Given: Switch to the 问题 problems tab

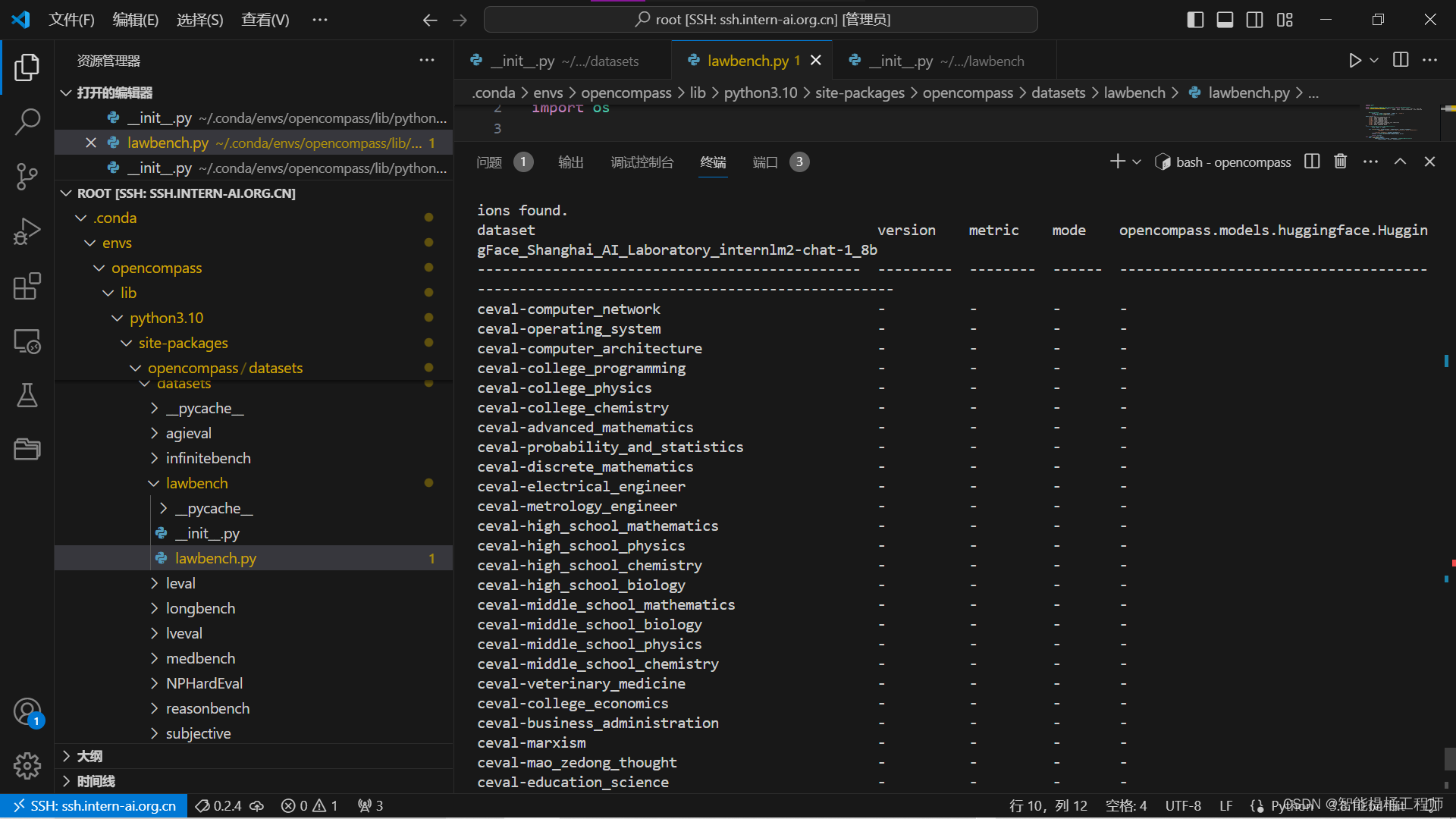Looking at the screenshot, I should click(x=489, y=162).
